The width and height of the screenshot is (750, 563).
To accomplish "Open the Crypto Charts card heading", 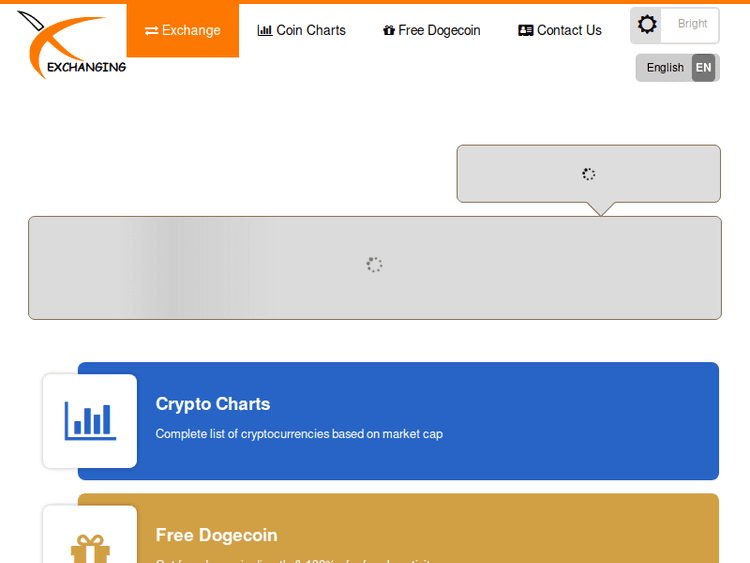I will 213,404.
